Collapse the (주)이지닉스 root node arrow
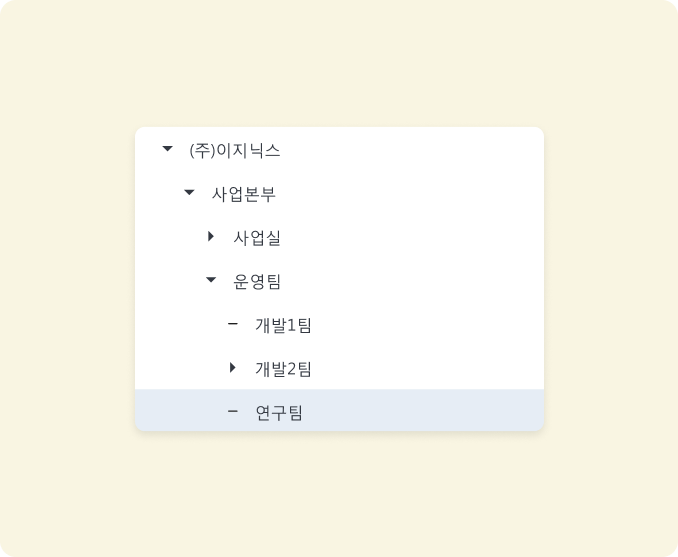The width and height of the screenshot is (678, 557). pos(167,150)
